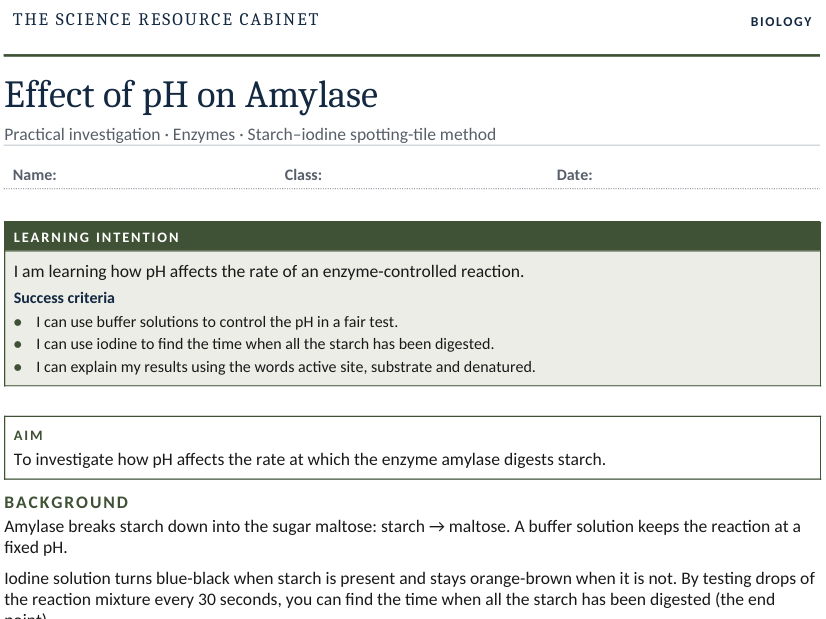Click the bullet beside buffer solutions criterion
The height and width of the screenshot is (619, 826).
pos(18,322)
